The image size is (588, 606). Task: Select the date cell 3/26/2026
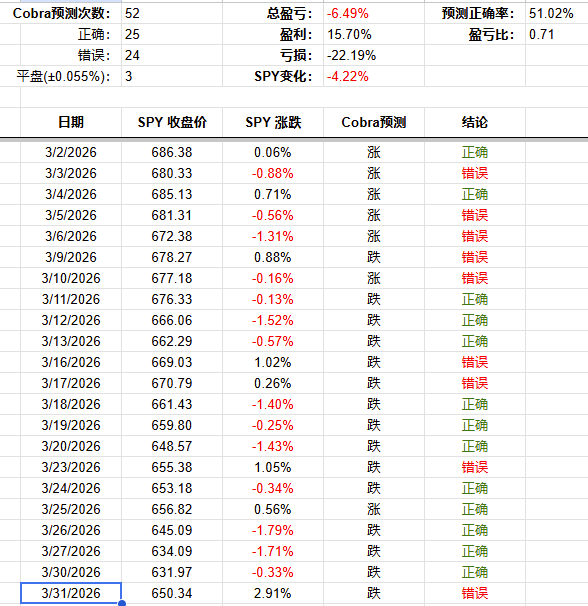tap(71, 530)
